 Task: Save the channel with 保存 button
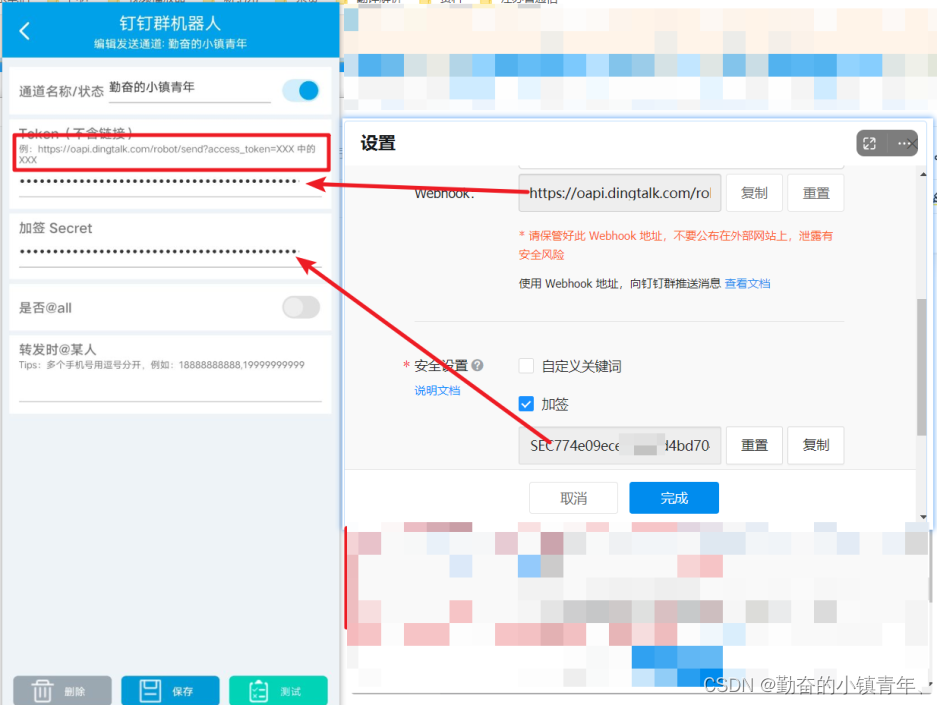(x=170, y=691)
